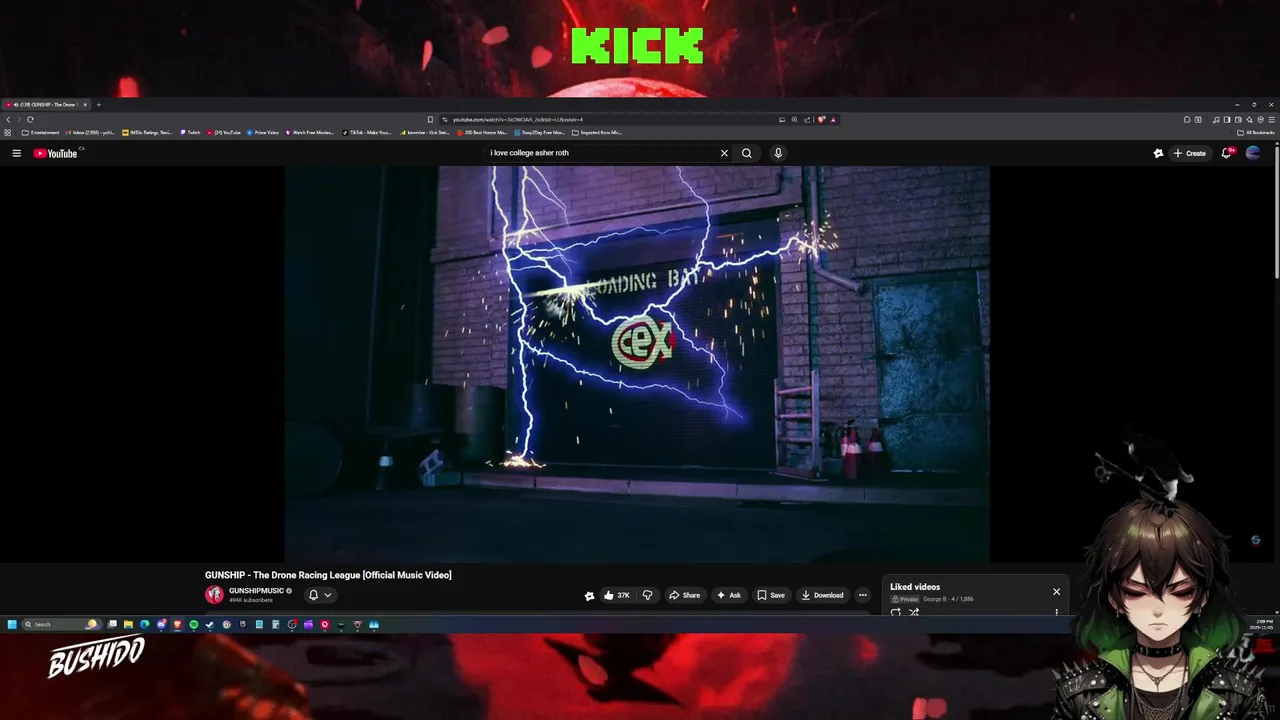Run search with the magnifier button

click(x=746, y=153)
